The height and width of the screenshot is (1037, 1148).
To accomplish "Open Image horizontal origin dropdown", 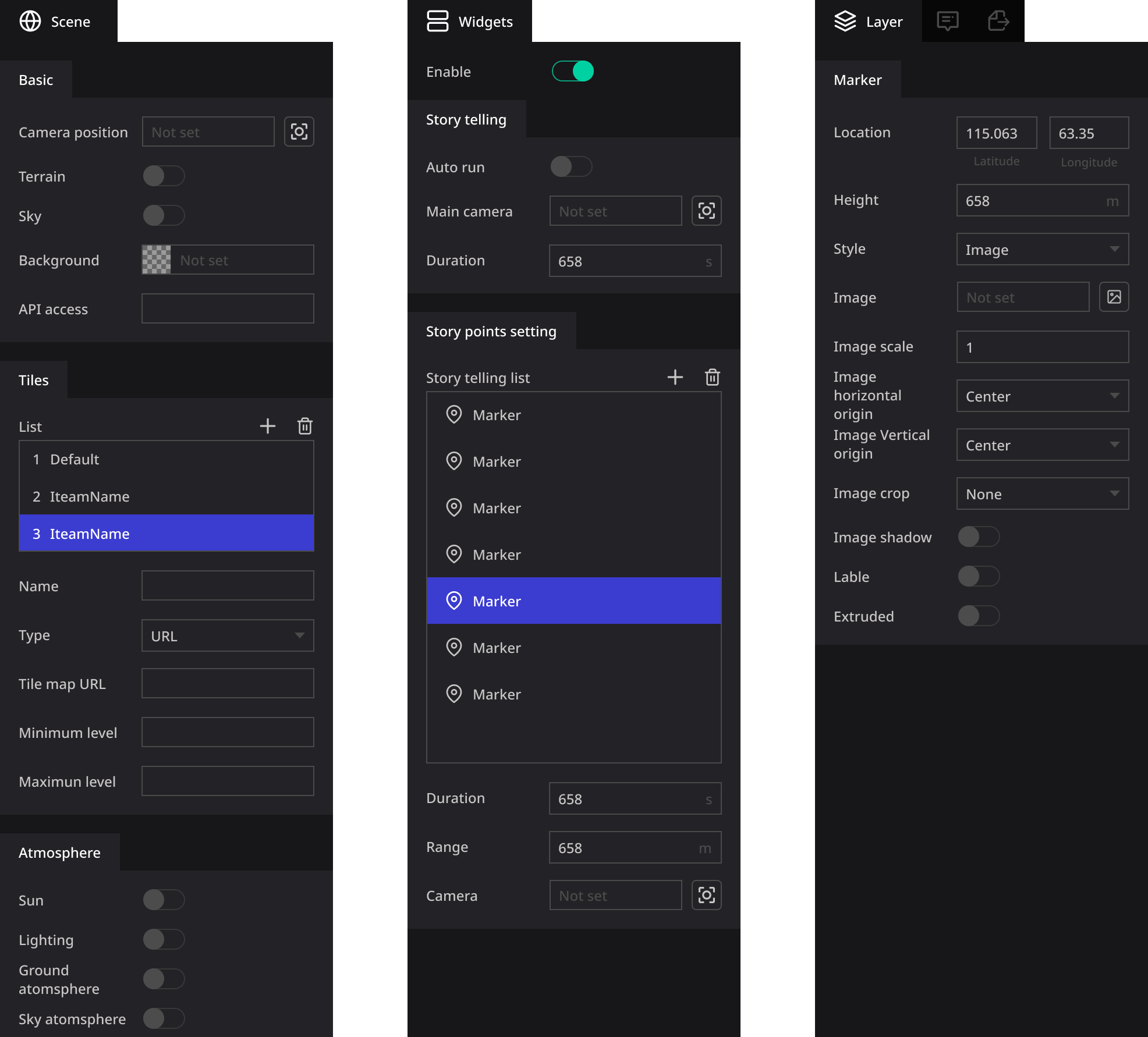I will [1043, 396].
